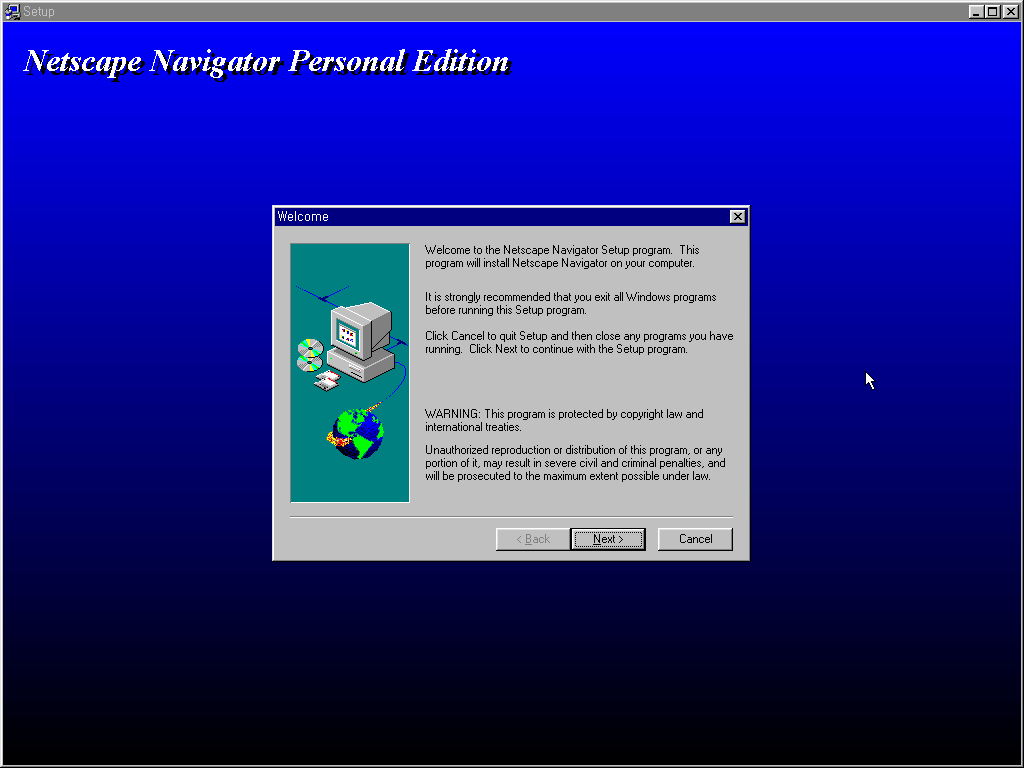Image resolution: width=1024 pixels, height=768 pixels.
Task: Click the 'WARNING: This program is protected' text
Action: 564,421
